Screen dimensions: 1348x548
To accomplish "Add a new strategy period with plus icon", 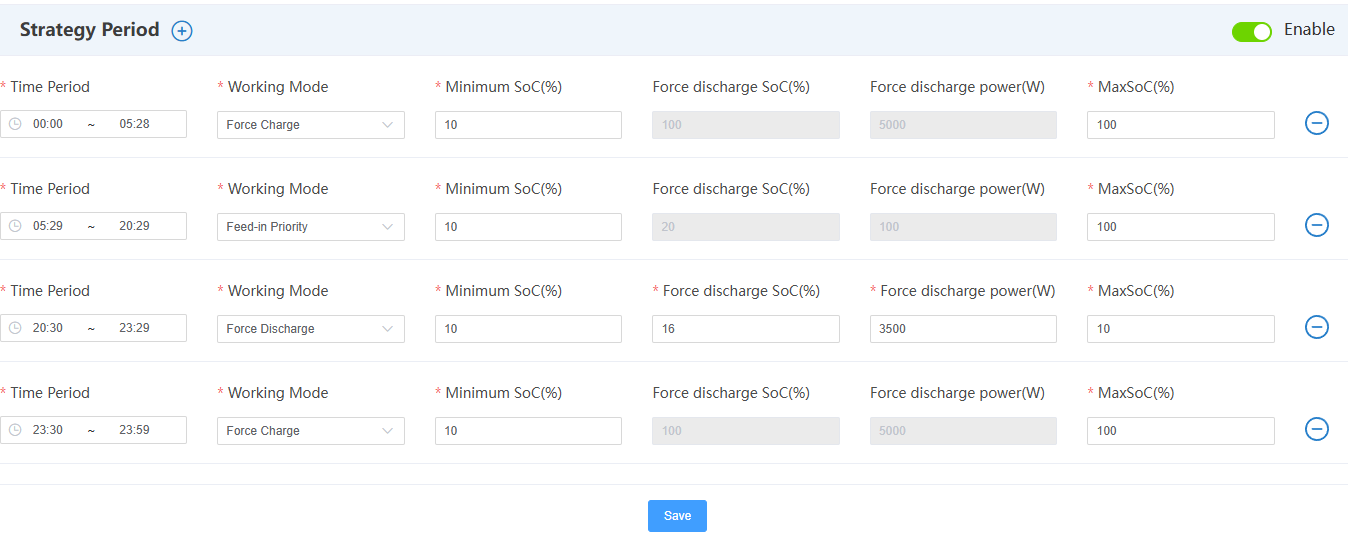I will point(182,31).
